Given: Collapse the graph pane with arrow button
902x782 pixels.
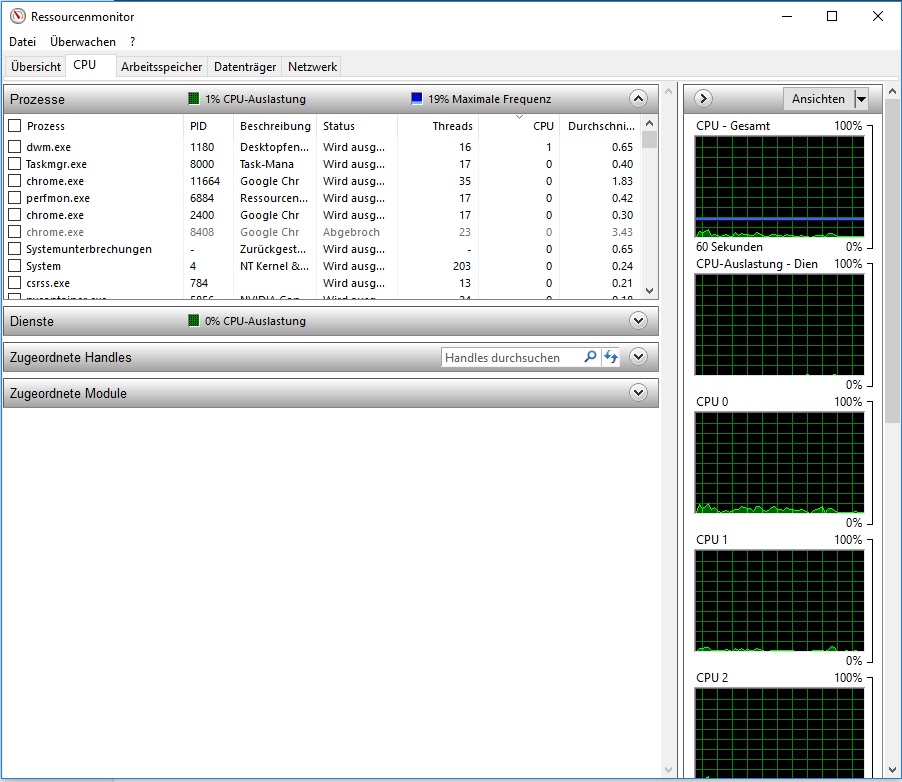Looking at the screenshot, I should (x=702, y=98).
